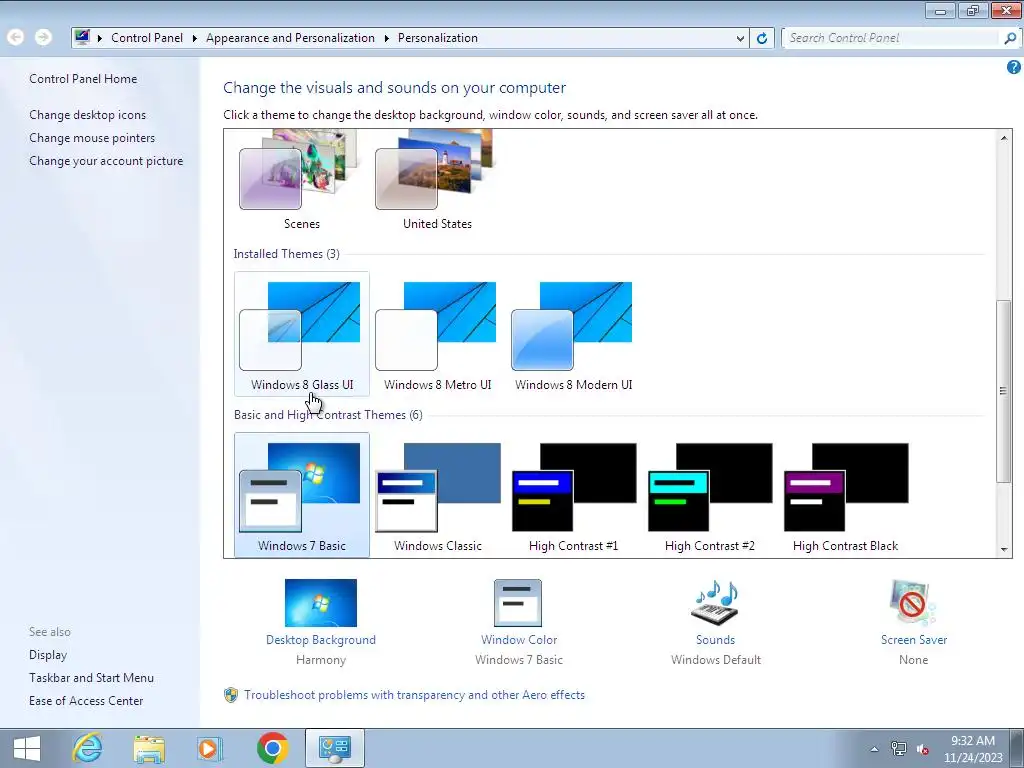
Task: Show hidden tray icons arrow
Action: [x=874, y=749]
